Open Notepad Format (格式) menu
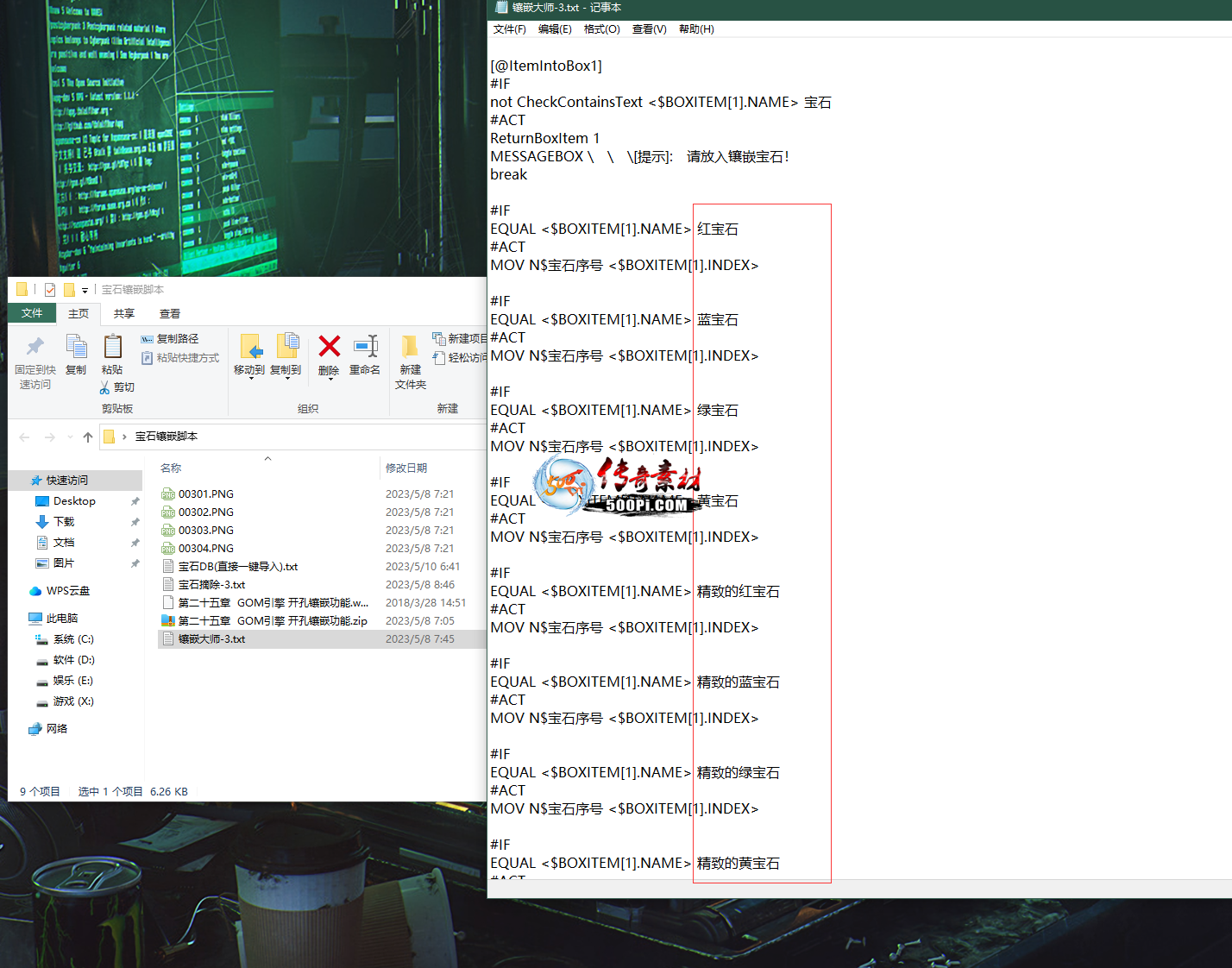The width and height of the screenshot is (1232, 968). [x=601, y=29]
